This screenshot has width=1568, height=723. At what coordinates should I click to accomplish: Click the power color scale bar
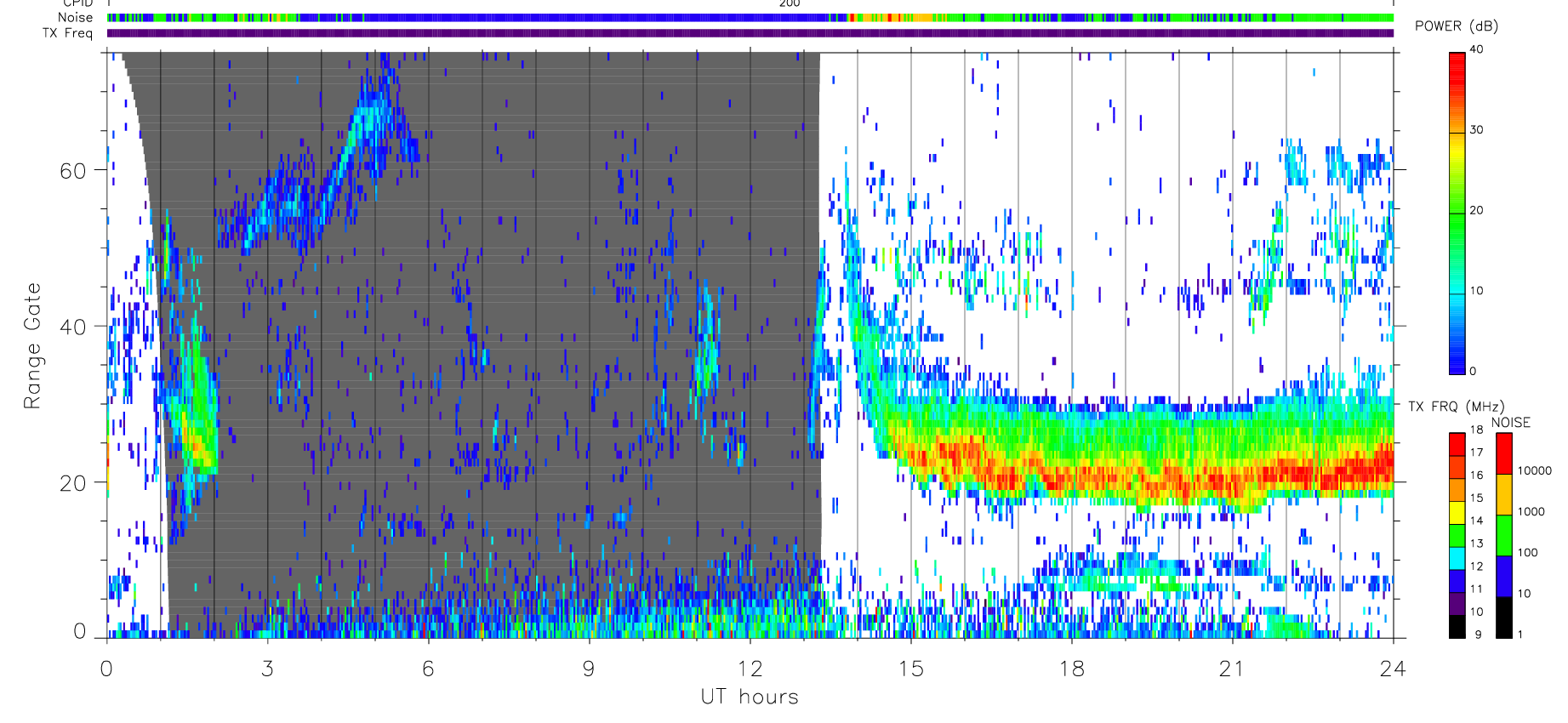(1457, 213)
